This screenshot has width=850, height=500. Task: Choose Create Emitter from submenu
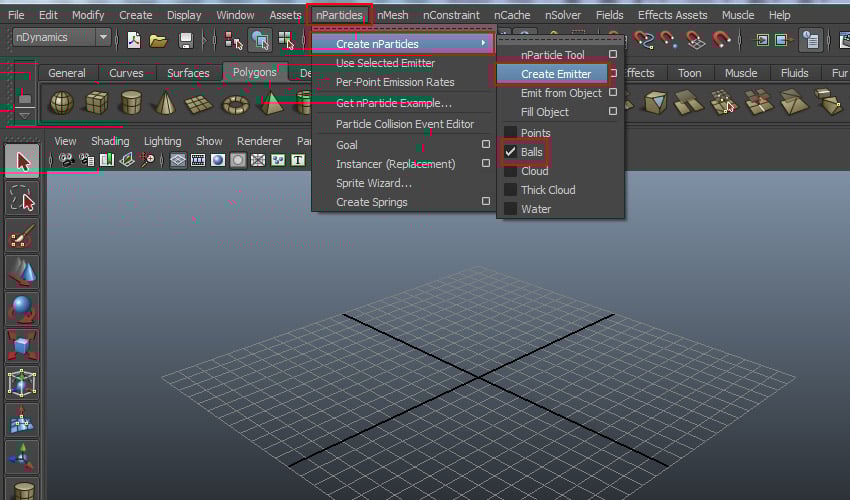(556, 74)
